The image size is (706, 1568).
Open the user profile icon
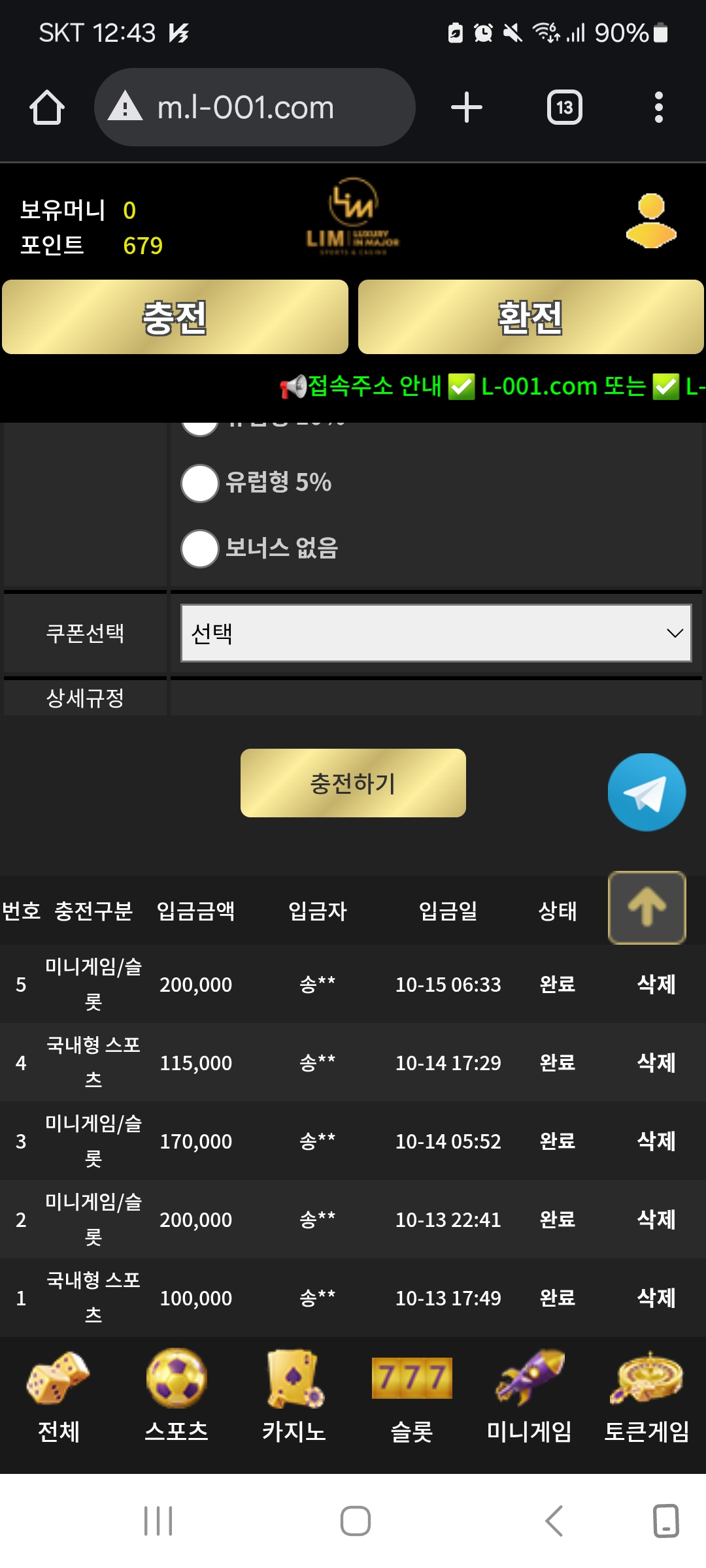tap(651, 221)
